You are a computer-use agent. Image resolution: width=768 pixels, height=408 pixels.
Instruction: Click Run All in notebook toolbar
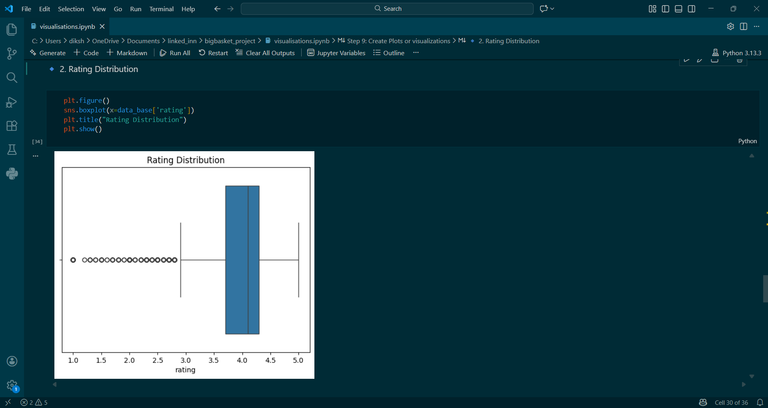(175, 53)
